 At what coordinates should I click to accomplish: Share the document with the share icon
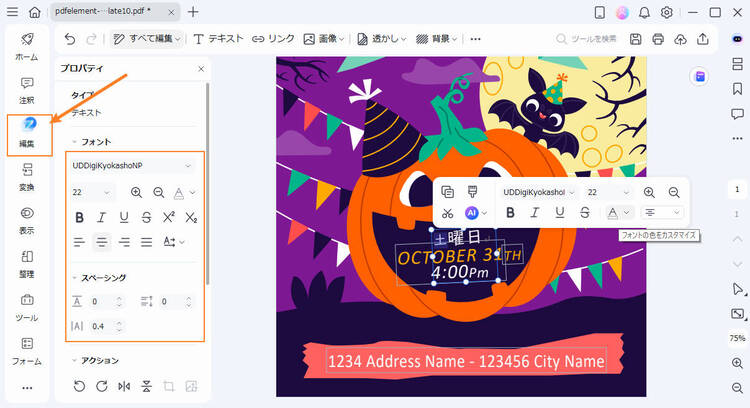[x=703, y=39]
